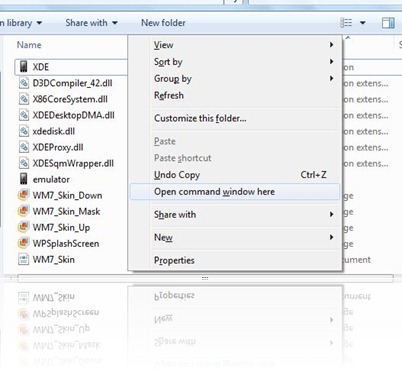Select the XDEProxy.dll file icon

pos(24,147)
